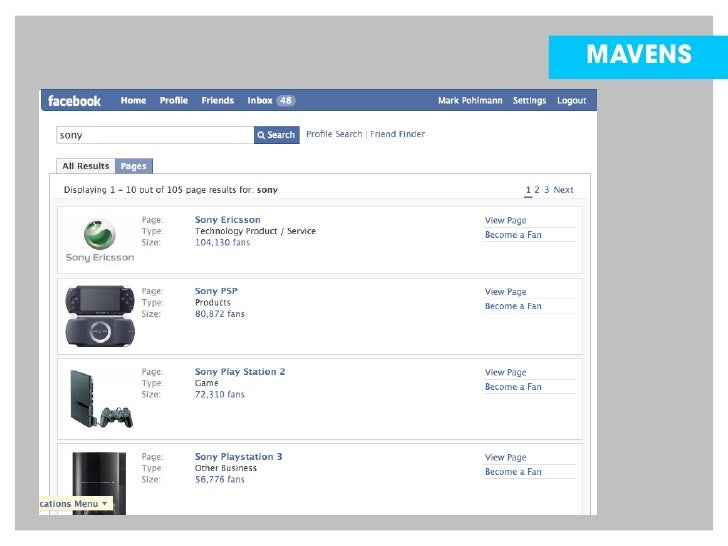
Task: Go to results page 1
Action: pos(528,190)
